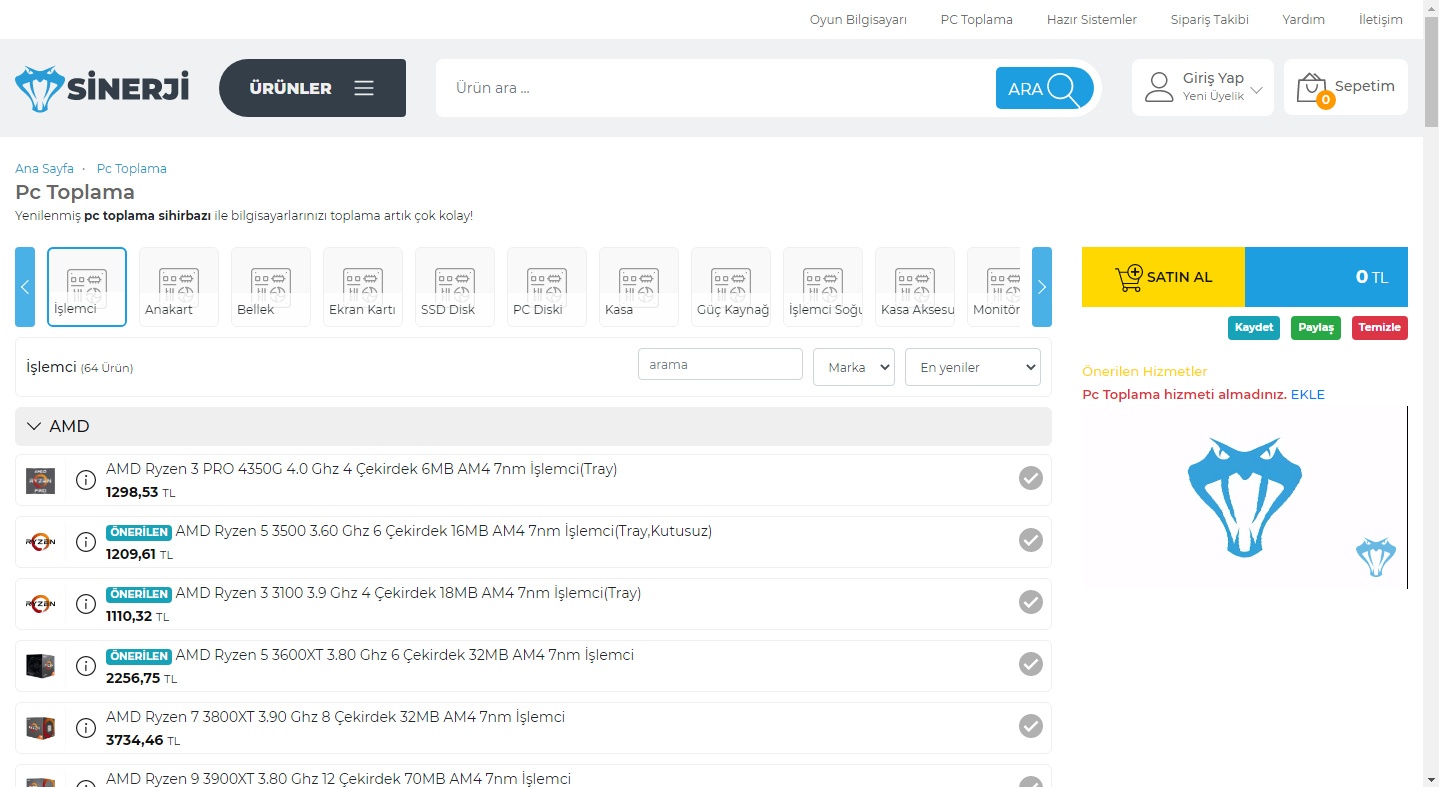Open the shopping cart bag icon

point(1311,87)
